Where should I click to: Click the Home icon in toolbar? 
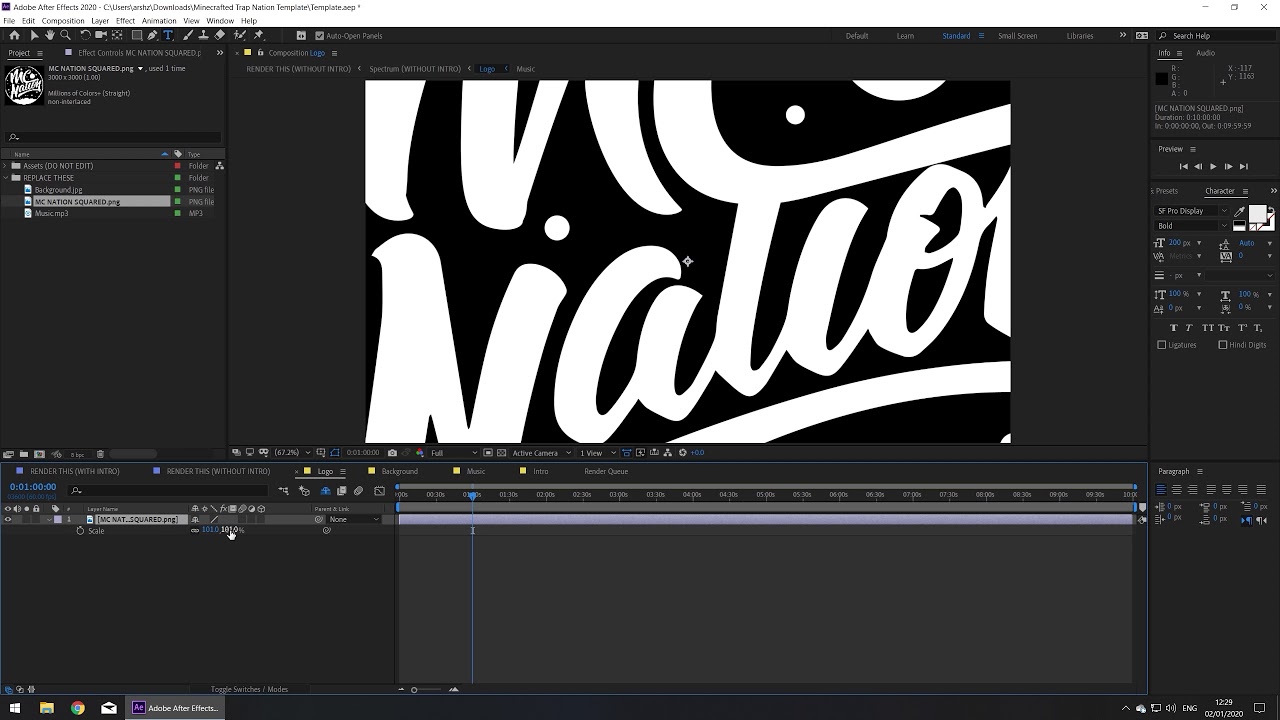(14, 35)
